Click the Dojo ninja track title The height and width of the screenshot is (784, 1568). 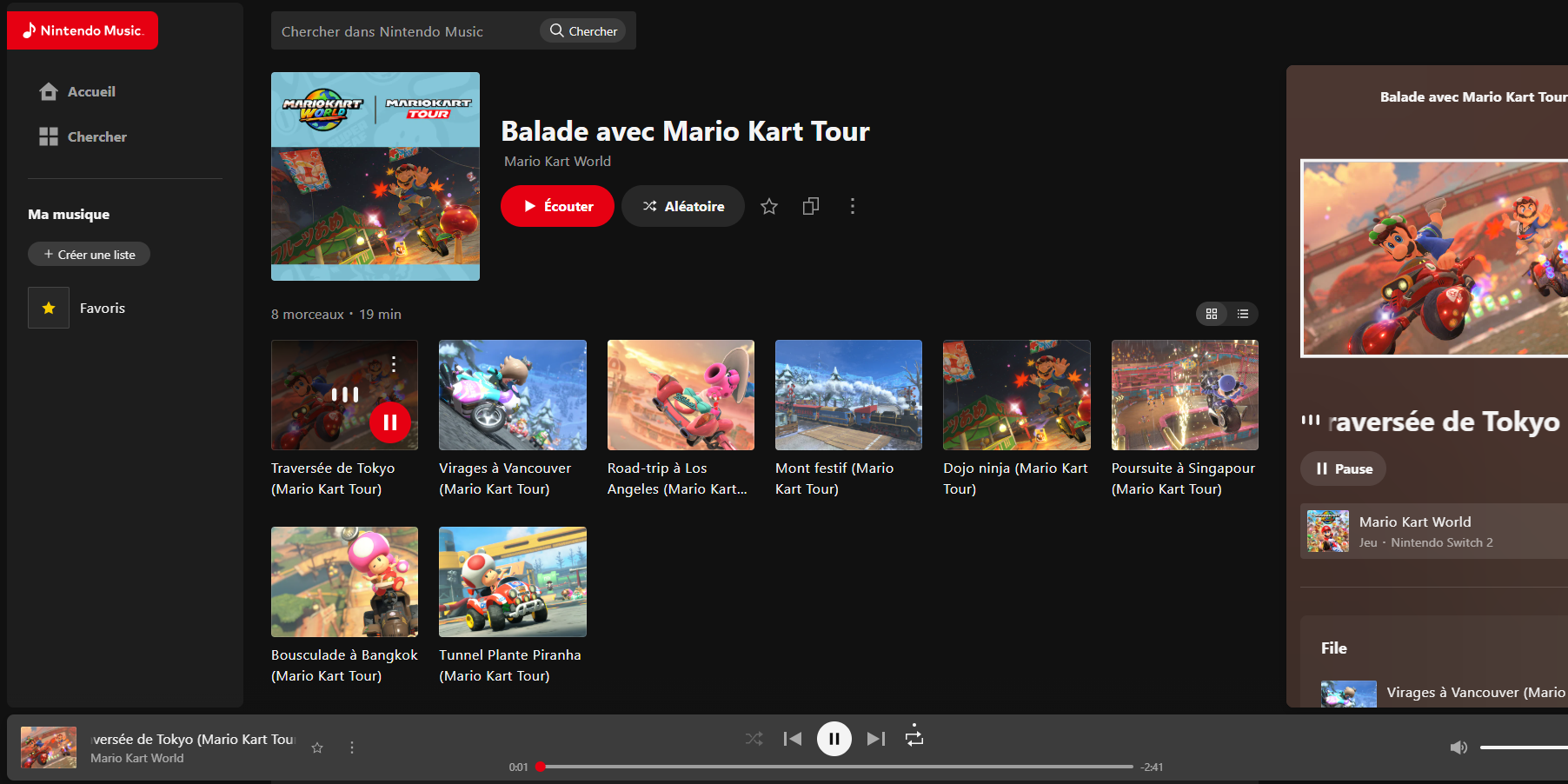coord(1015,478)
